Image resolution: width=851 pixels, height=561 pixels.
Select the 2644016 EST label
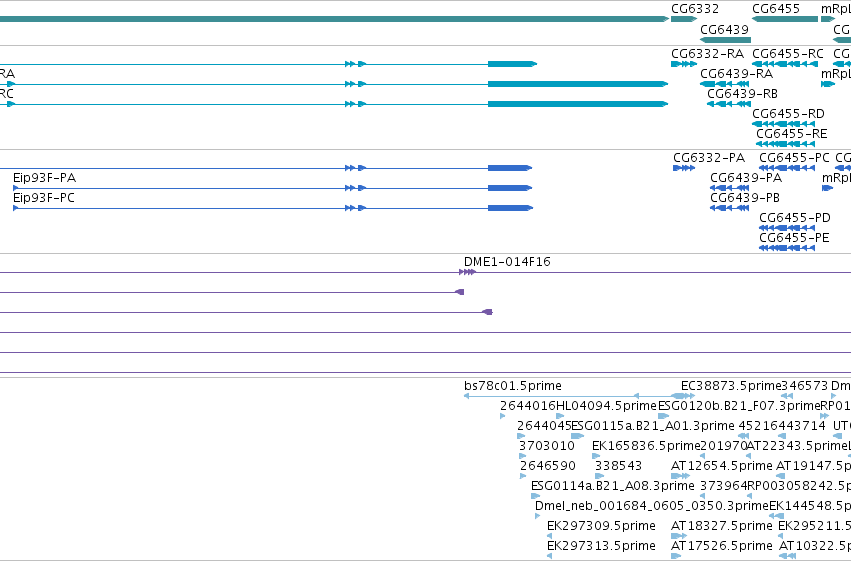pyautogui.click(x=528, y=406)
